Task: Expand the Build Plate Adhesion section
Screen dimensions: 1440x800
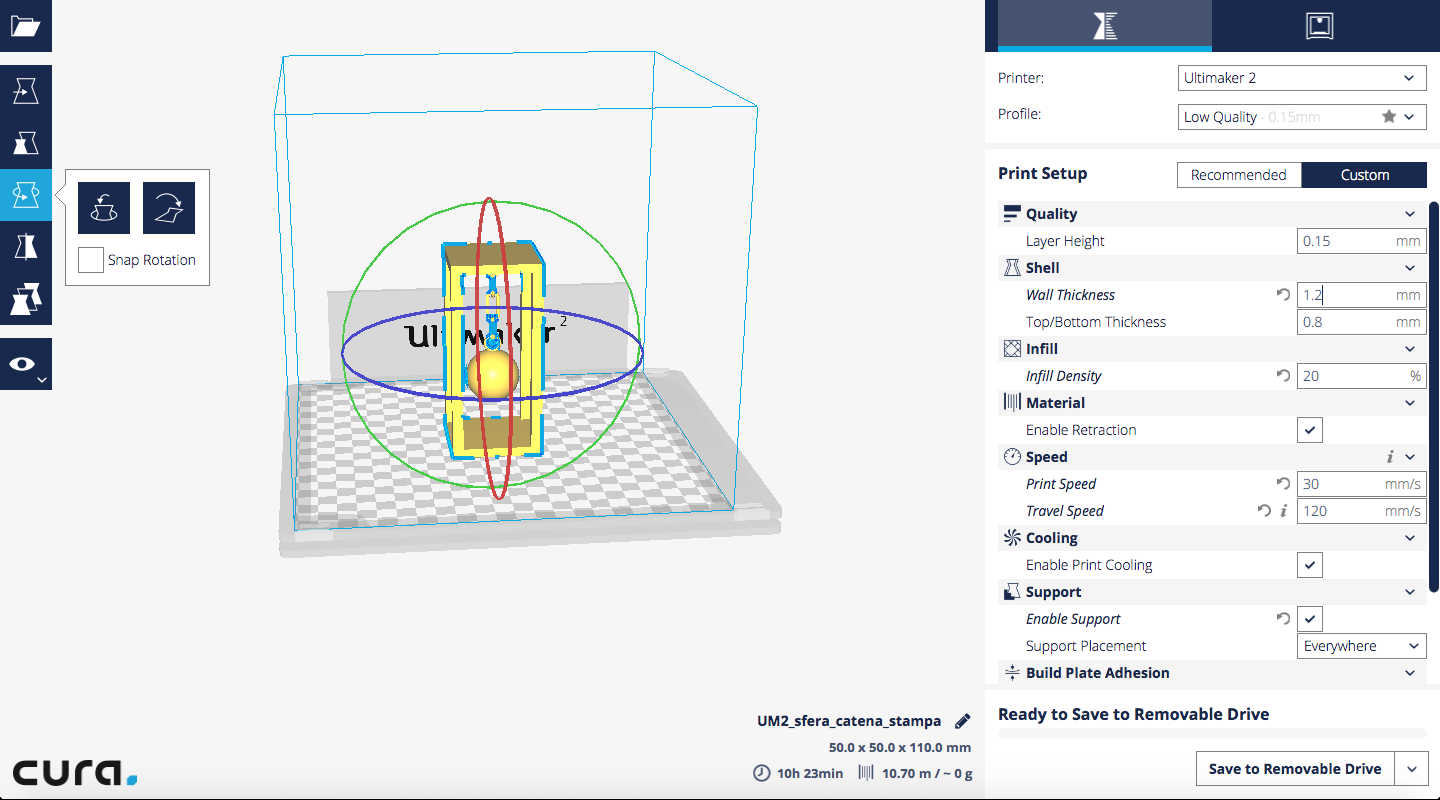Action: [1410, 673]
